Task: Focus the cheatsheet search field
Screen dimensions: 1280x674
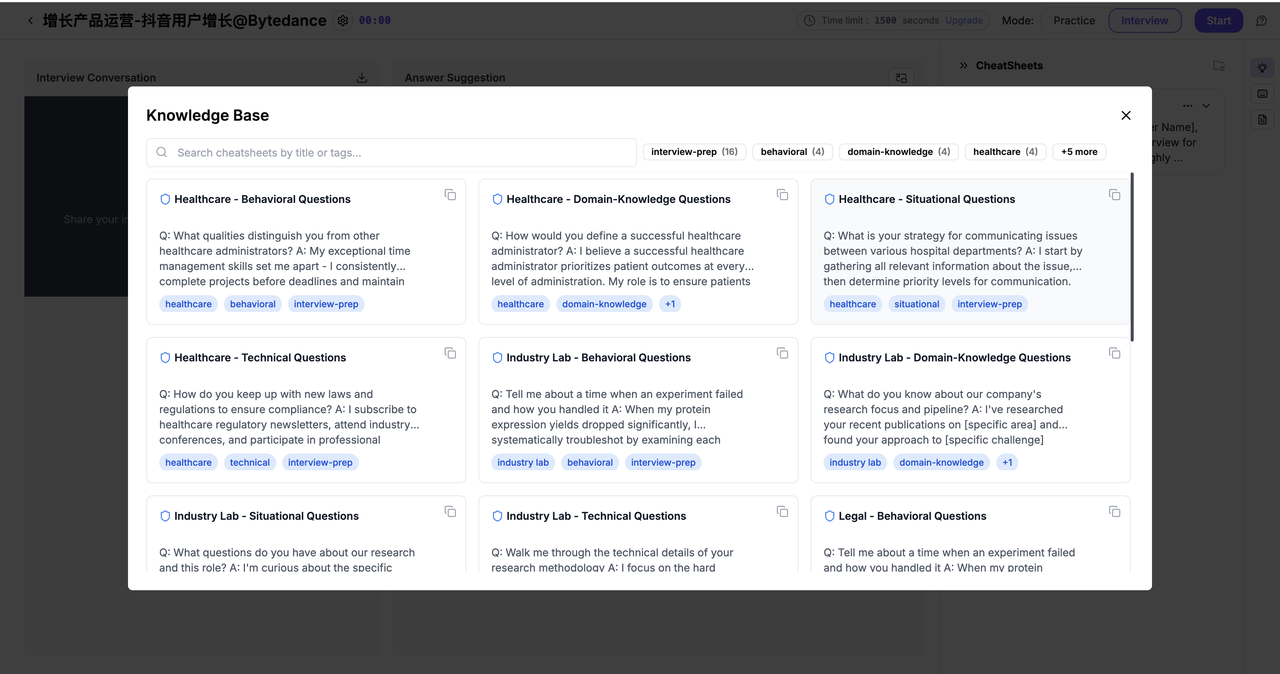Action: pyautogui.click(x=400, y=153)
